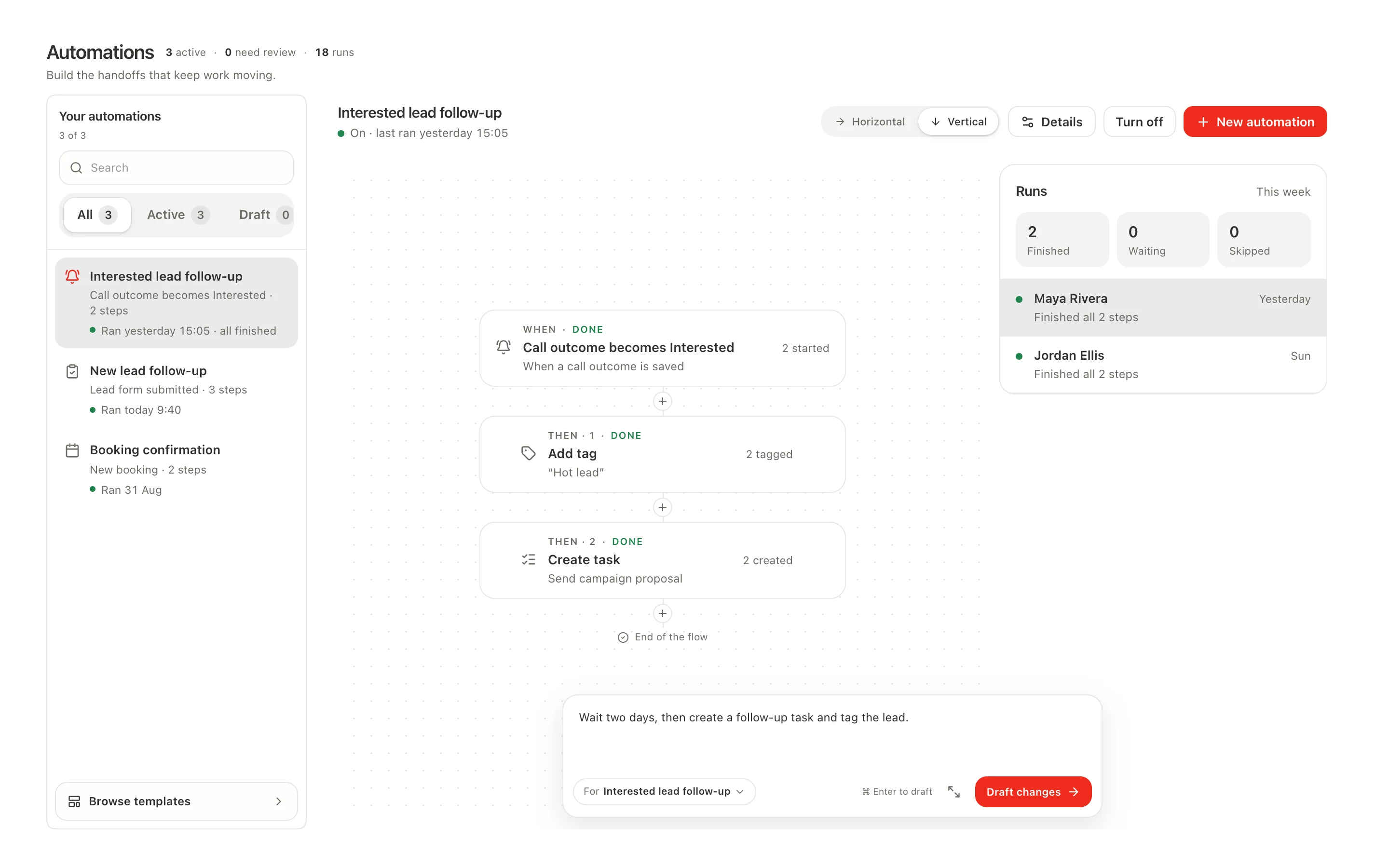Open the Add tag step card
Image resolution: width=1389 pixels, height=868 pixels.
[x=662, y=454]
